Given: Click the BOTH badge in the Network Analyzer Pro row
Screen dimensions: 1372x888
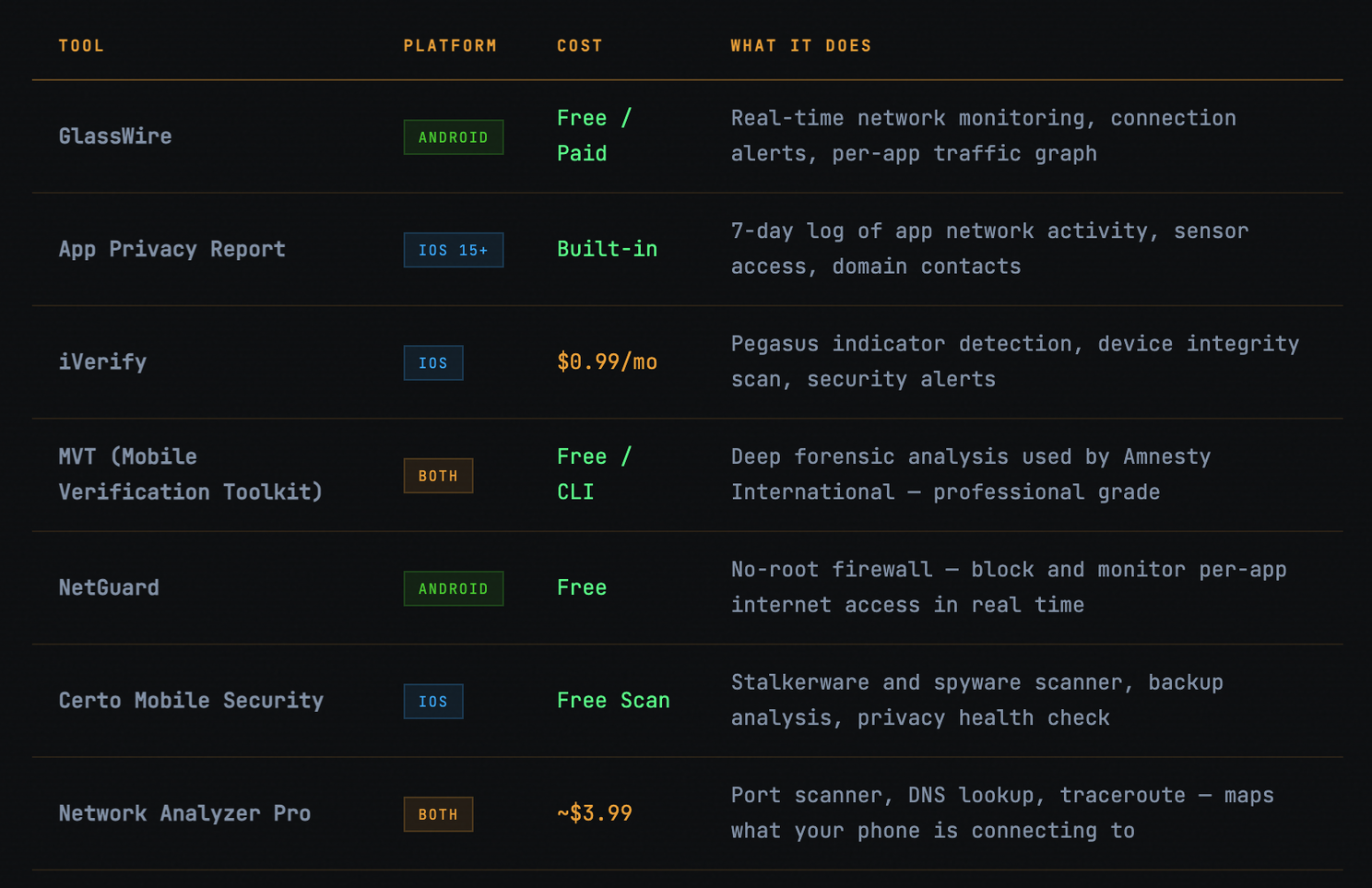Looking at the screenshot, I should (438, 814).
